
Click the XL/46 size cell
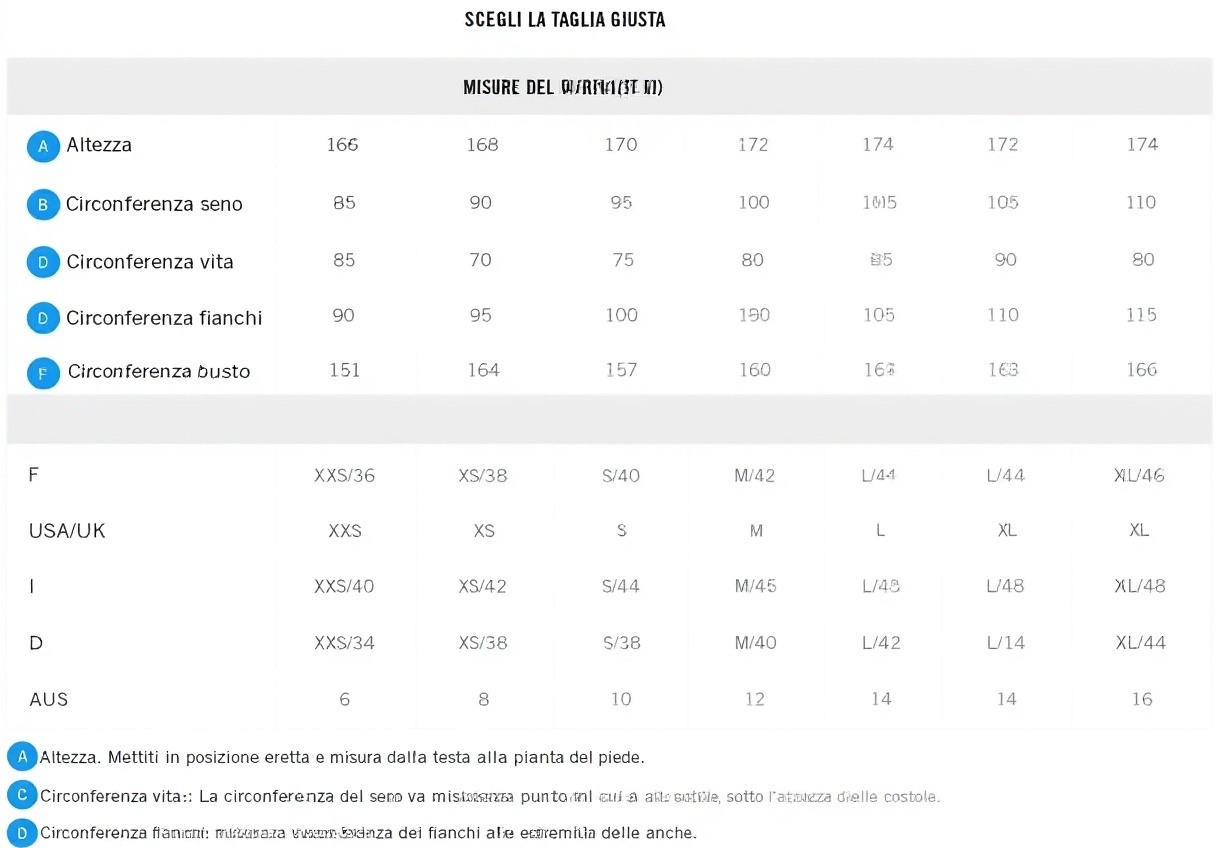[1140, 476]
